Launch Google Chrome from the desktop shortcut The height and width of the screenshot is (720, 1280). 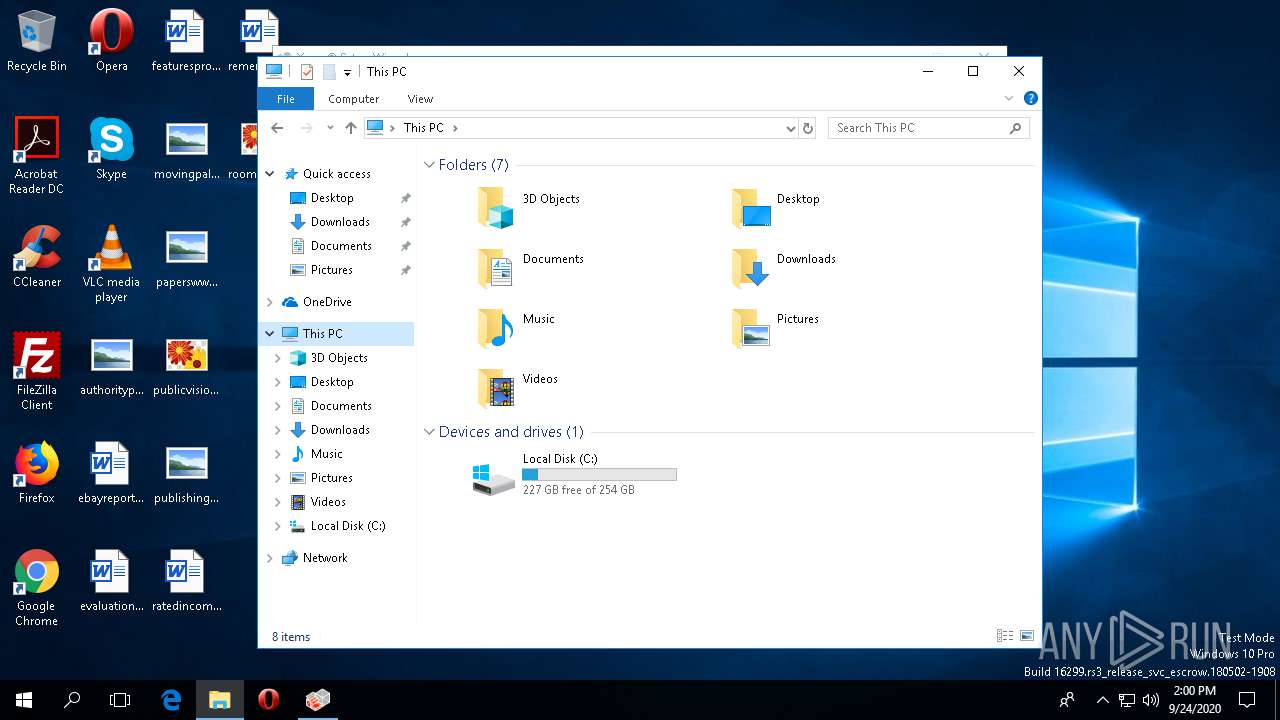coord(37,588)
